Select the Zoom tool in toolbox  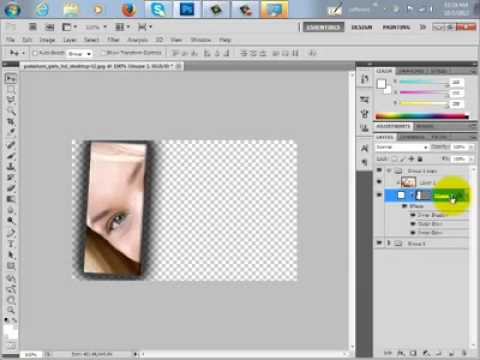click(11, 310)
